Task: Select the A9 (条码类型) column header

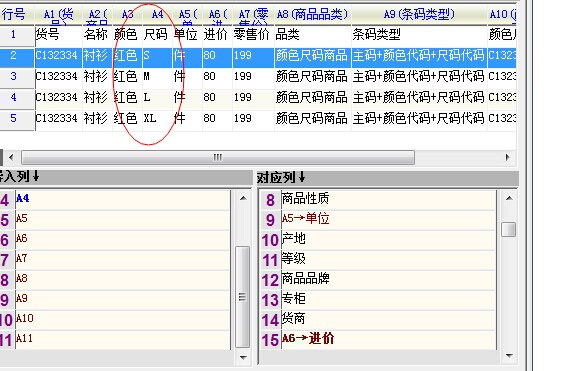Action: (x=419, y=14)
